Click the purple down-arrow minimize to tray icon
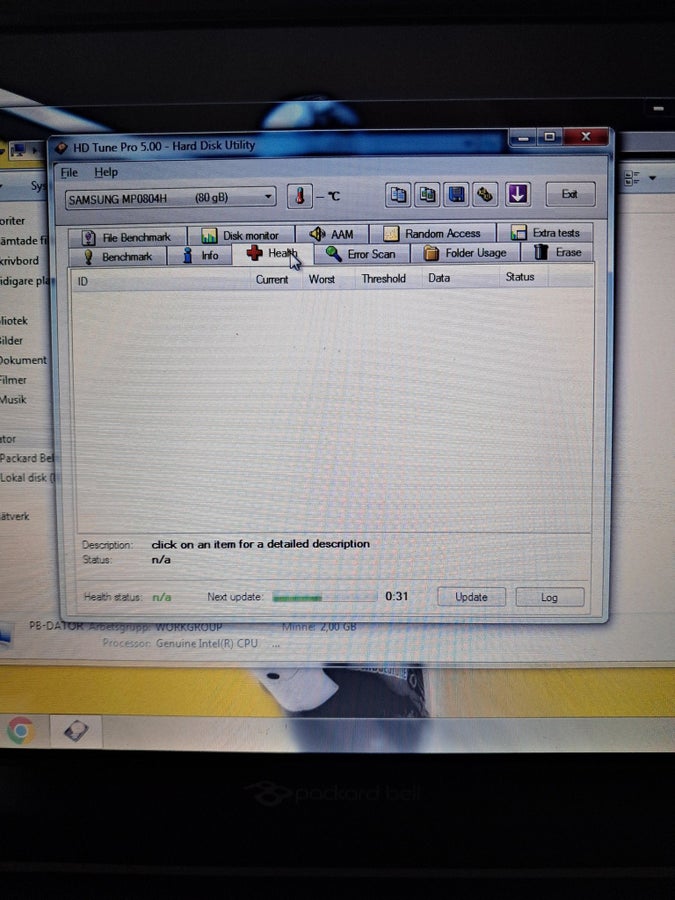The image size is (675, 900). coord(517,194)
